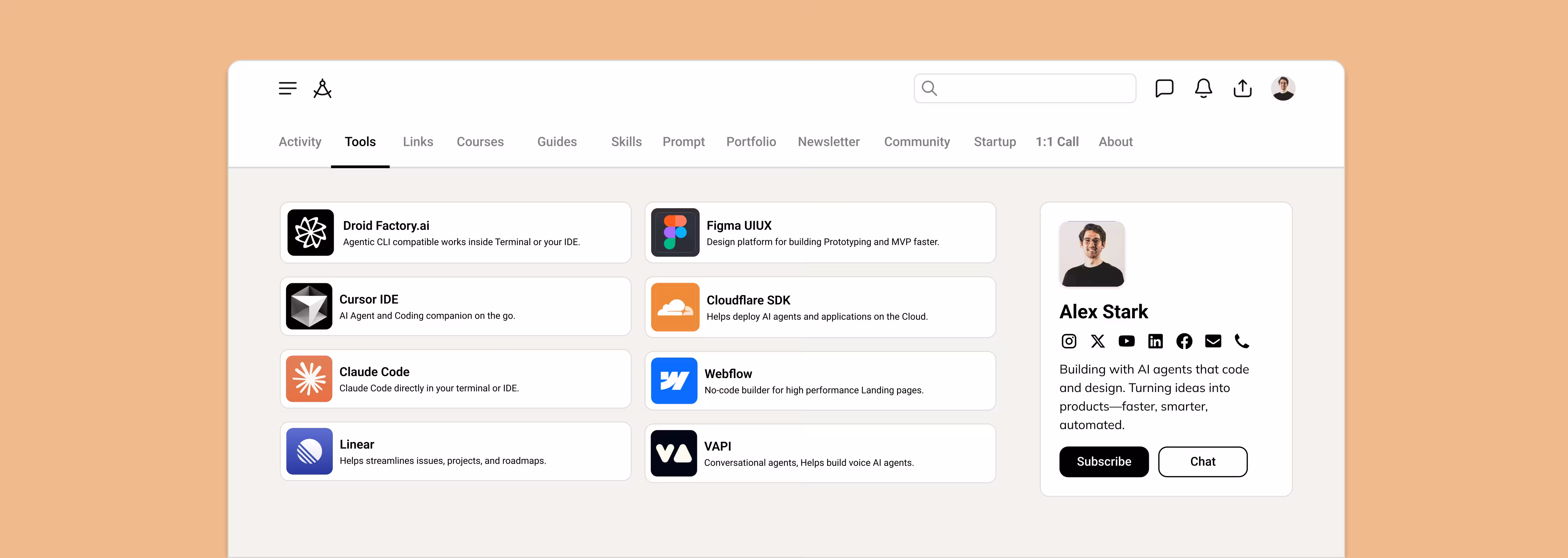The height and width of the screenshot is (558, 1568).
Task: Focus the search input field
Action: pyautogui.click(x=1025, y=88)
